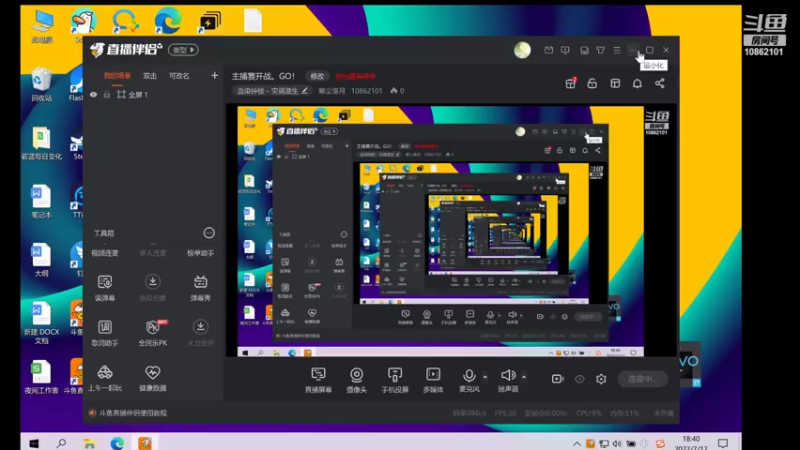Launch the 全民乐PK tool

(x=153, y=333)
